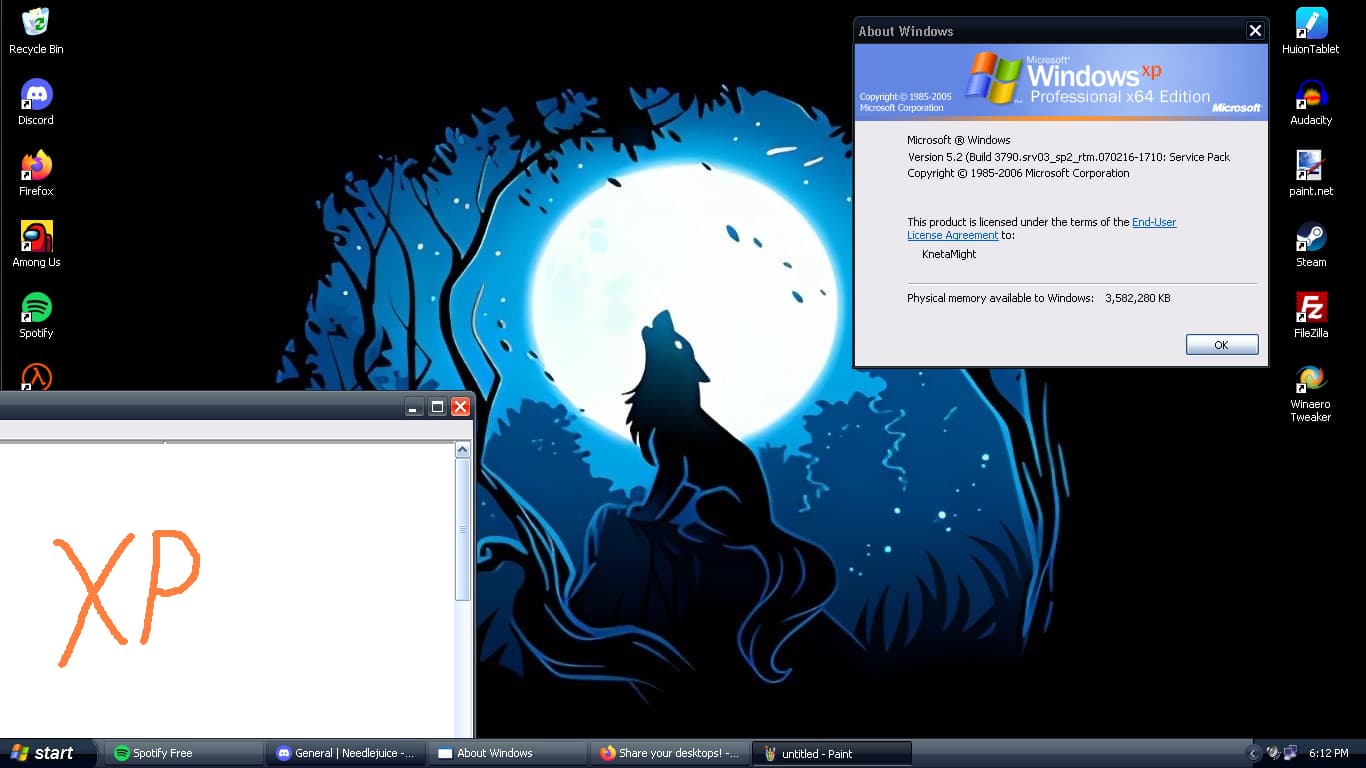Image resolution: width=1366 pixels, height=768 pixels.
Task: Select the Half-Life lambda desktop icon
Action: coord(36,377)
